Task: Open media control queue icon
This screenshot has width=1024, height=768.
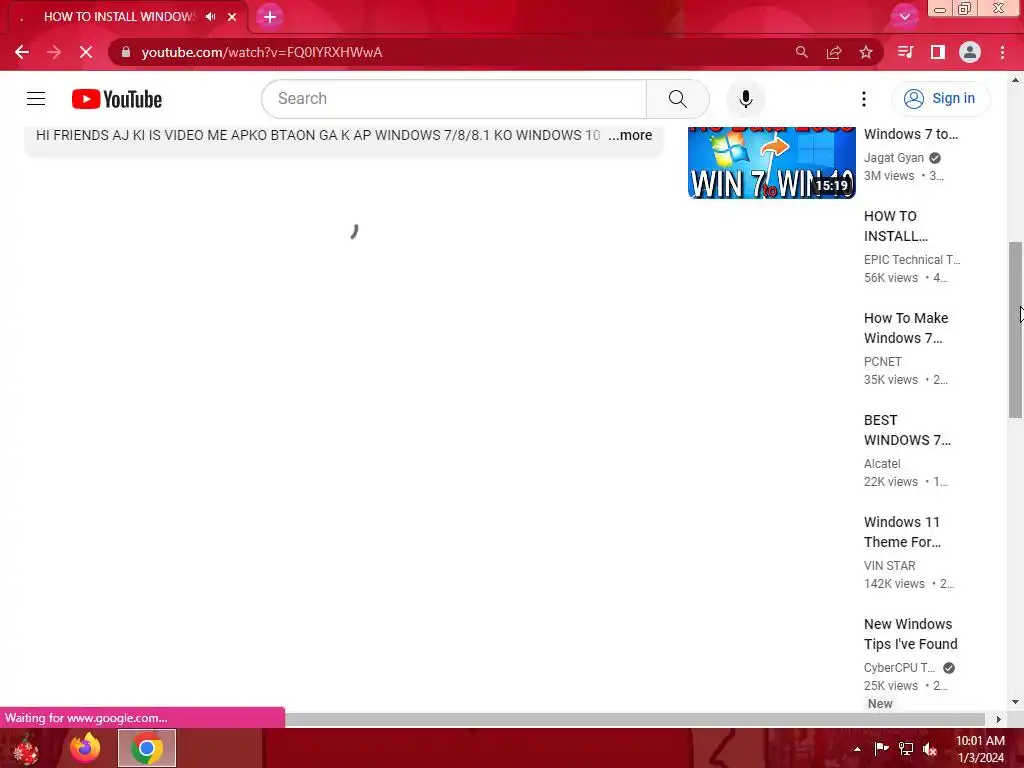Action: click(x=905, y=52)
